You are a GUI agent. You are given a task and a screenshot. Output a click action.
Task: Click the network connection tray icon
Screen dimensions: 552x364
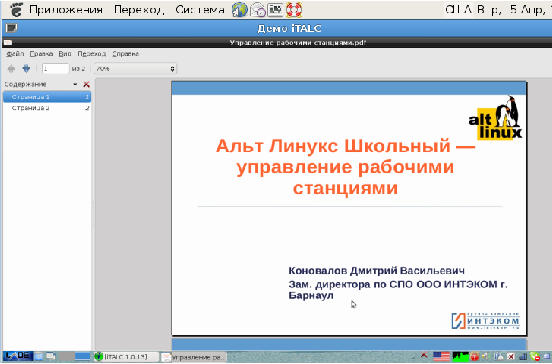(x=523, y=357)
